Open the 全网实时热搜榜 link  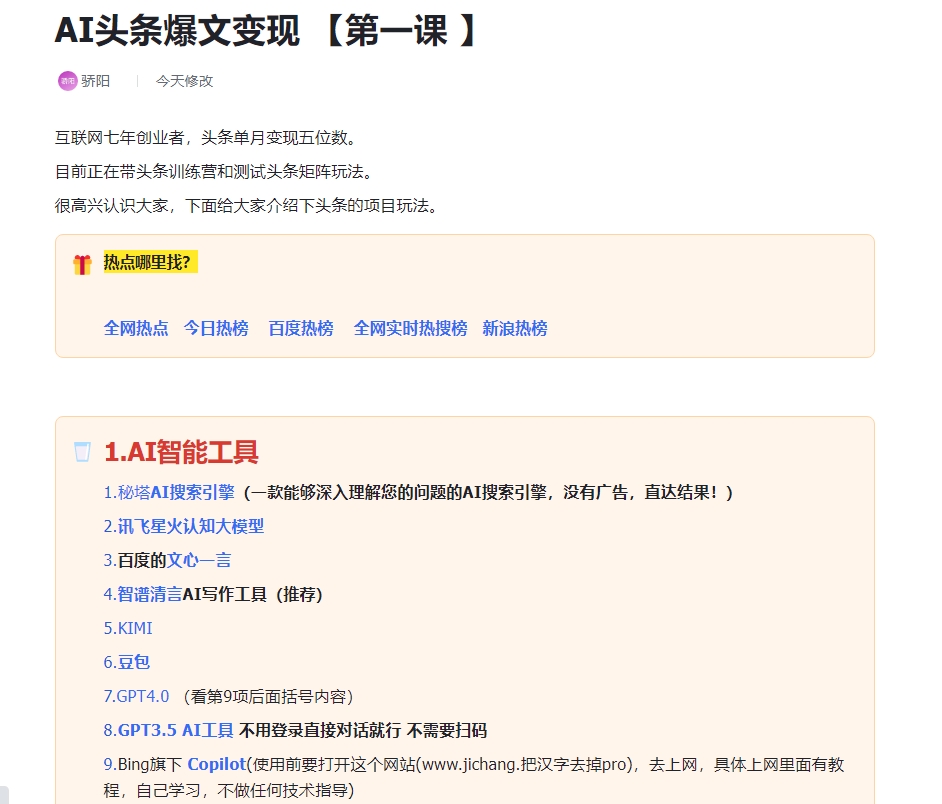pos(410,328)
